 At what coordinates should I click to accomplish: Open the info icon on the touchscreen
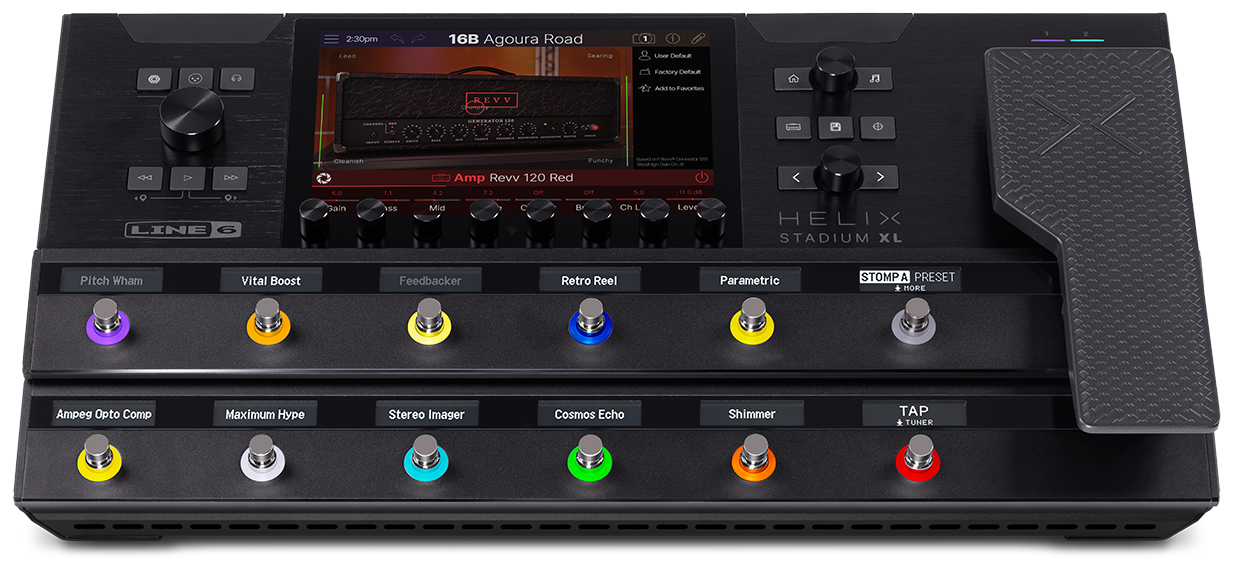673,39
